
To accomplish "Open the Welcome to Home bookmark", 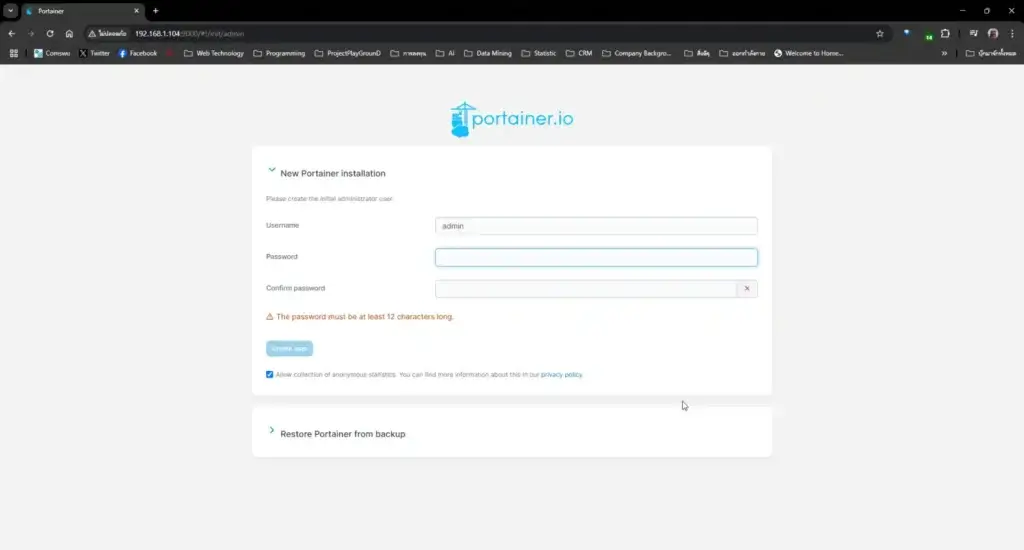I will pyautogui.click(x=808, y=54).
